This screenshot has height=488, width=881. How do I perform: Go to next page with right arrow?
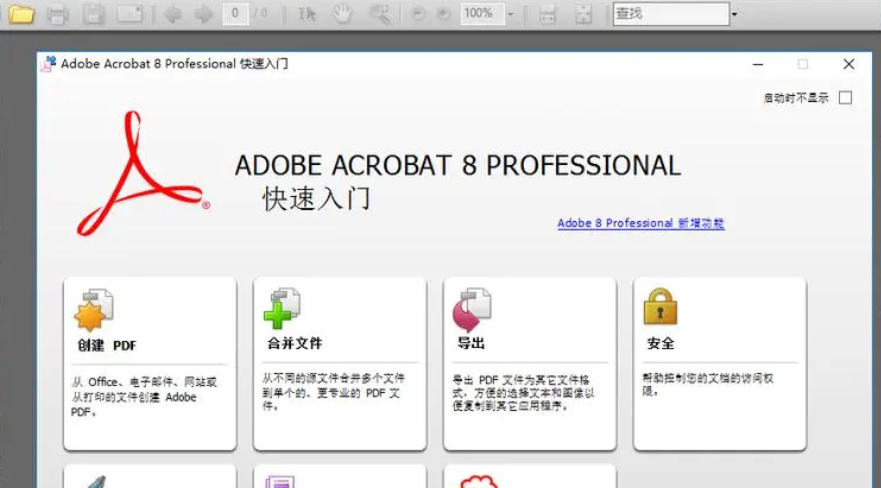pyautogui.click(x=203, y=14)
